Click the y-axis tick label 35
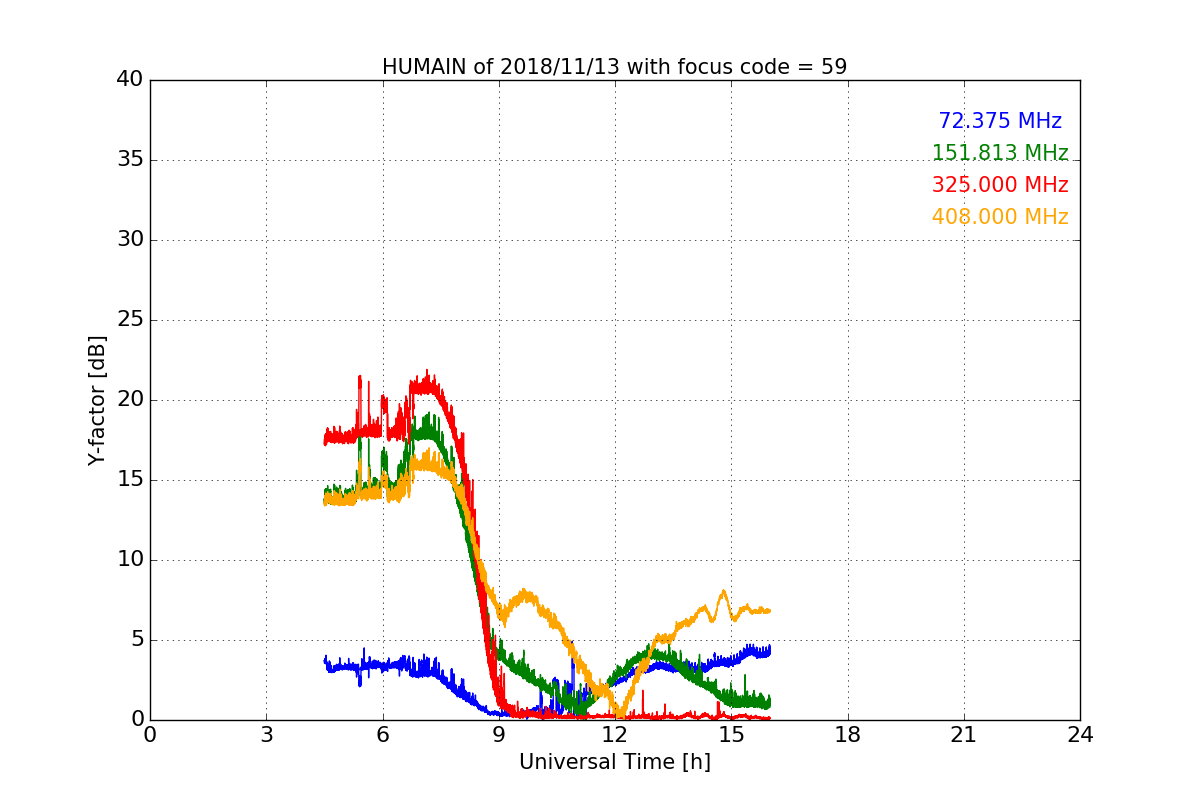The width and height of the screenshot is (1200, 800). [130, 160]
